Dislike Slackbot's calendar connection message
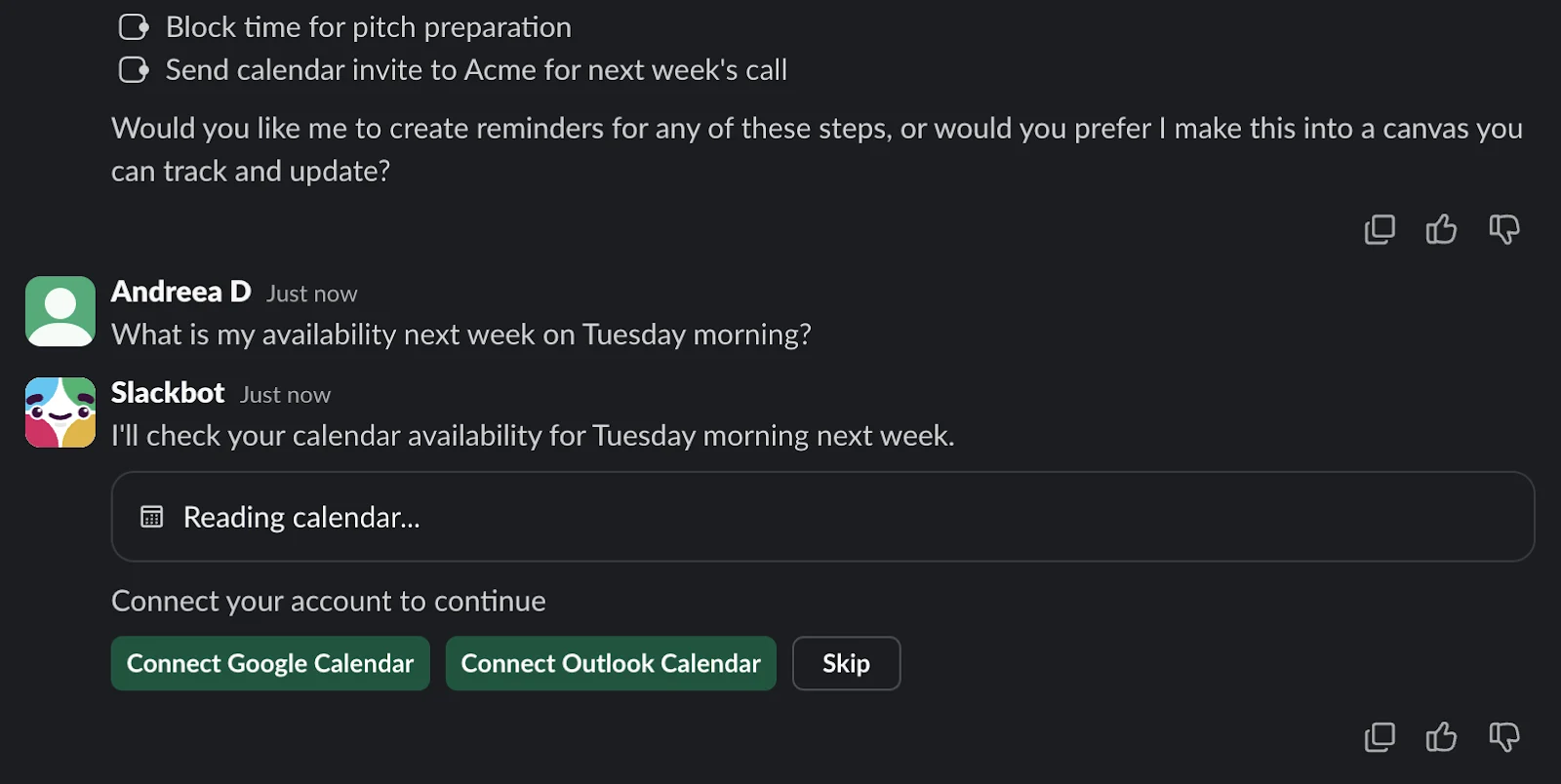 pyautogui.click(x=1503, y=737)
